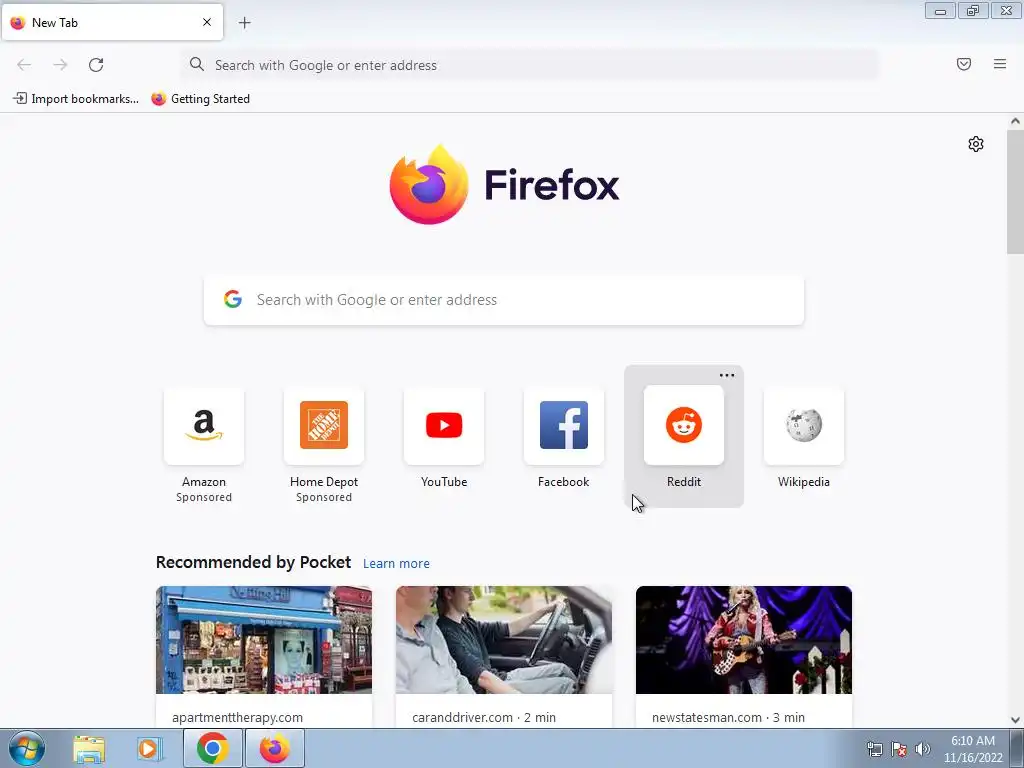Focus the center Google search box
The width and height of the screenshot is (1024, 768).
(x=504, y=300)
